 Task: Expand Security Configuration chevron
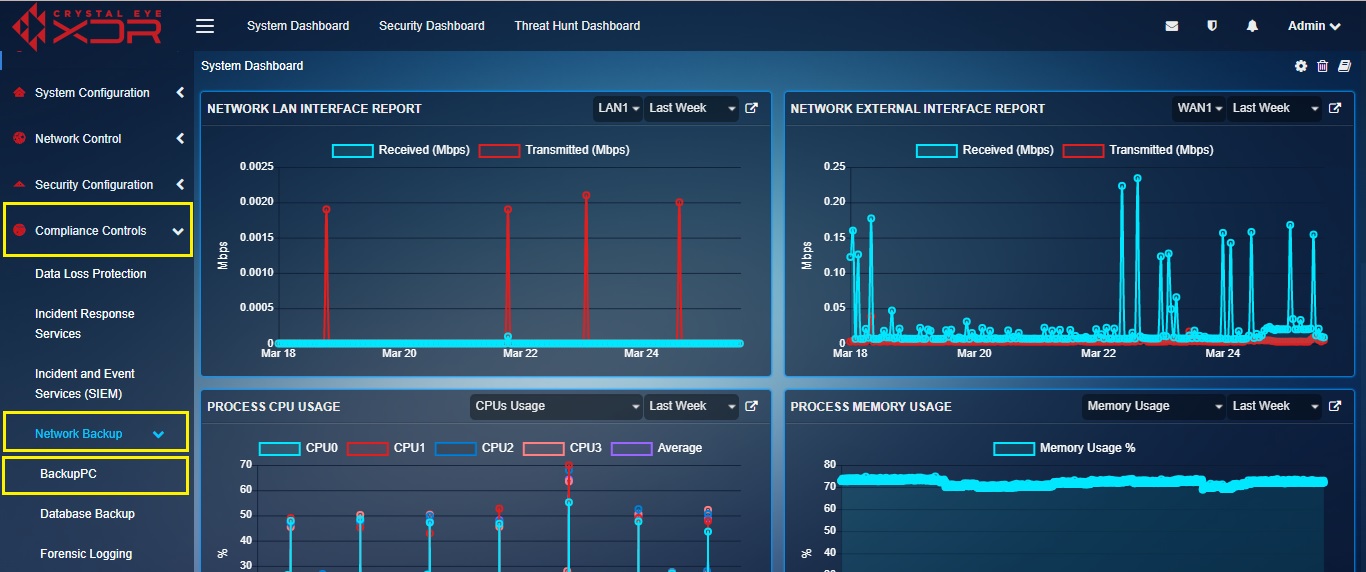(180, 184)
